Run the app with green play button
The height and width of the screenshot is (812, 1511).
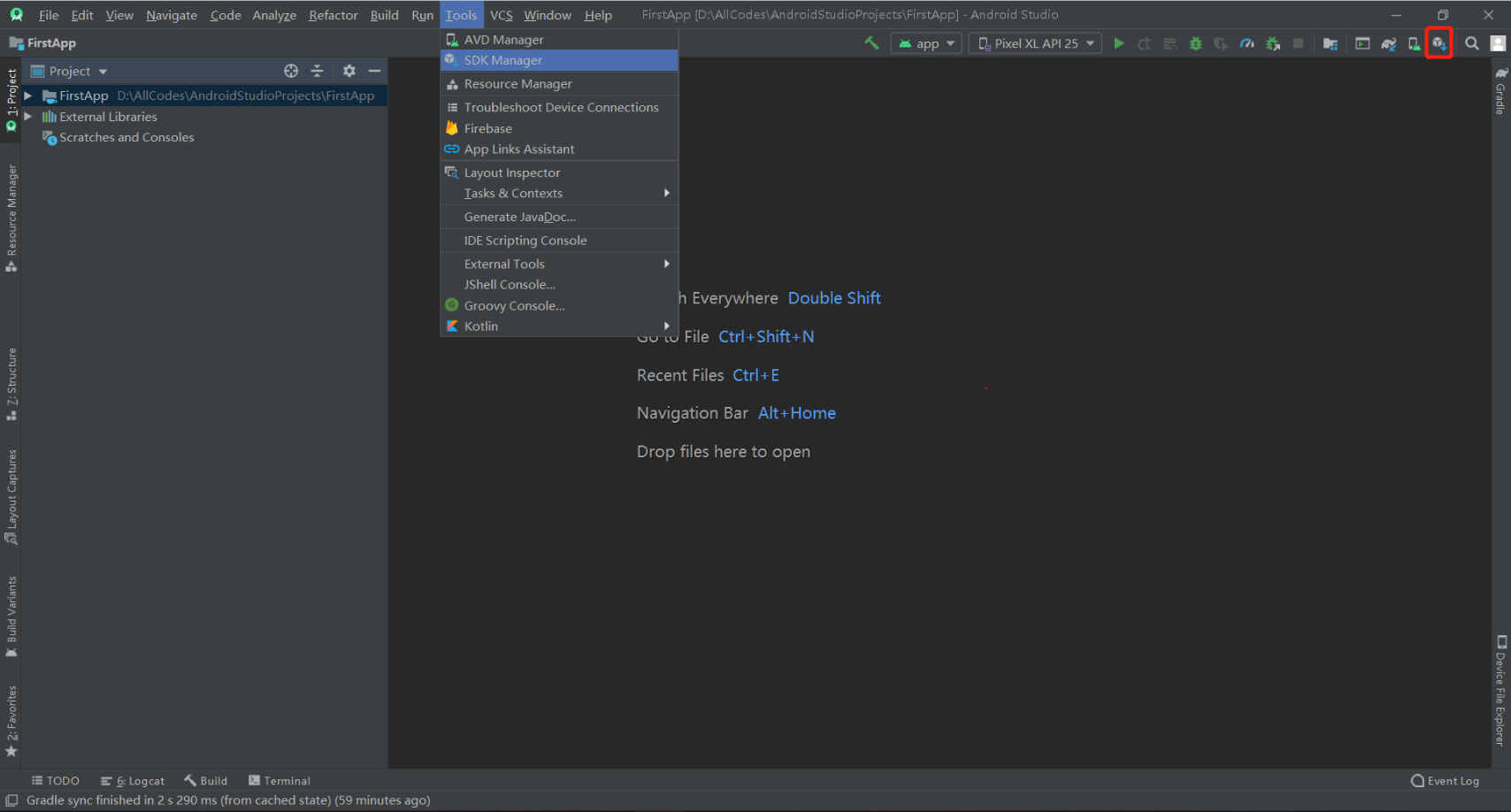[x=1119, y=43]
